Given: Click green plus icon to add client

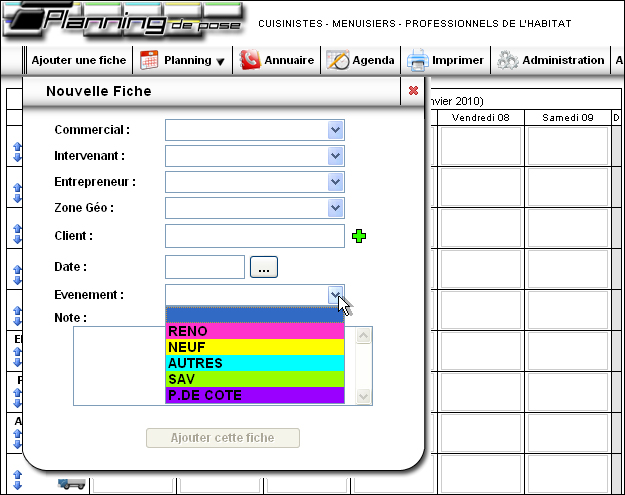Looking at the screenshot, I should pos(360,236).
